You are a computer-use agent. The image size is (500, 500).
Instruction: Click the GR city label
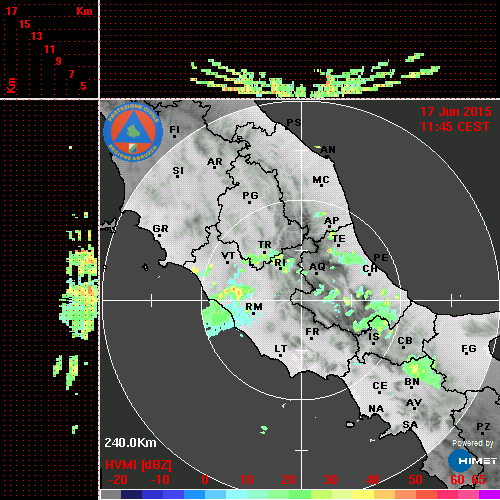[160, 229]
